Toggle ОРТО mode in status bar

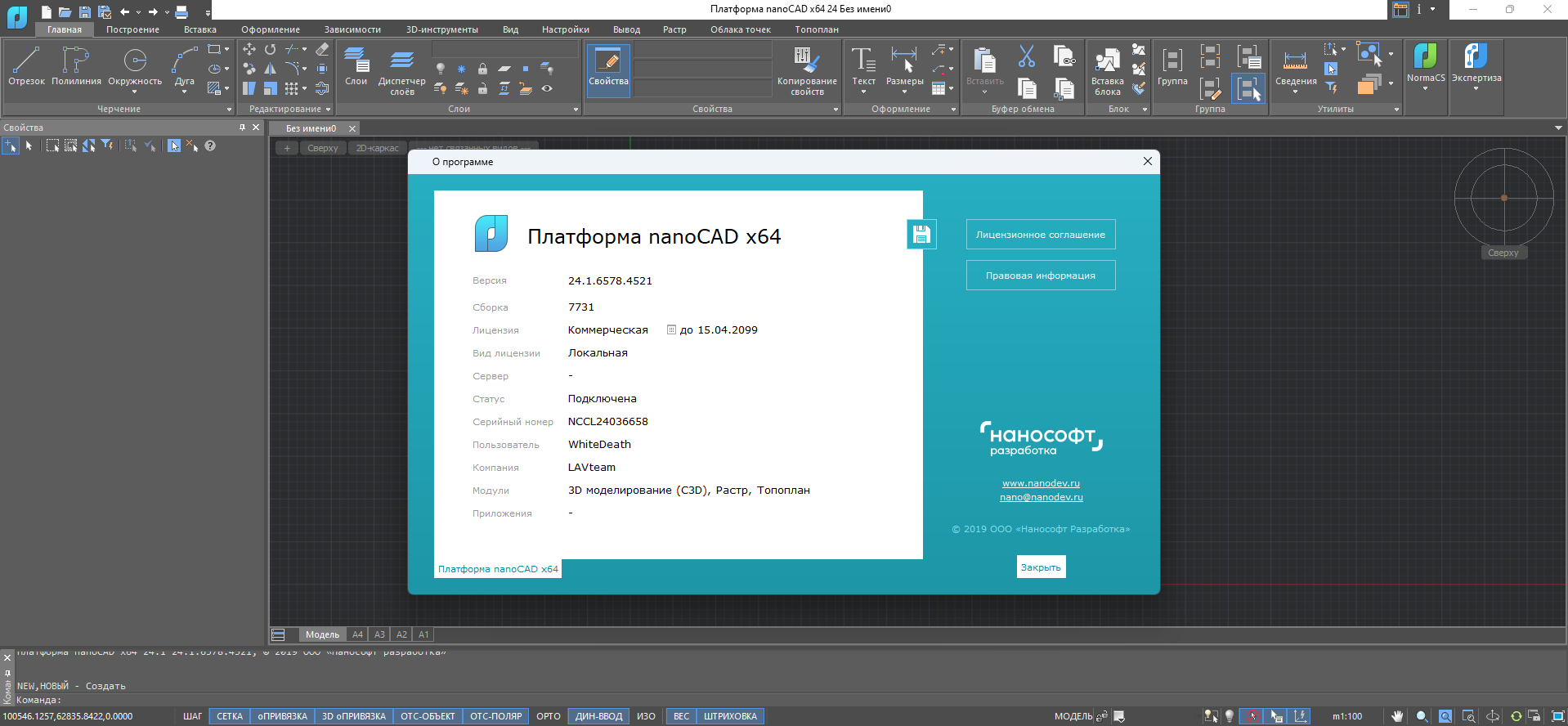pyautogui.click(x=548, y=716)
